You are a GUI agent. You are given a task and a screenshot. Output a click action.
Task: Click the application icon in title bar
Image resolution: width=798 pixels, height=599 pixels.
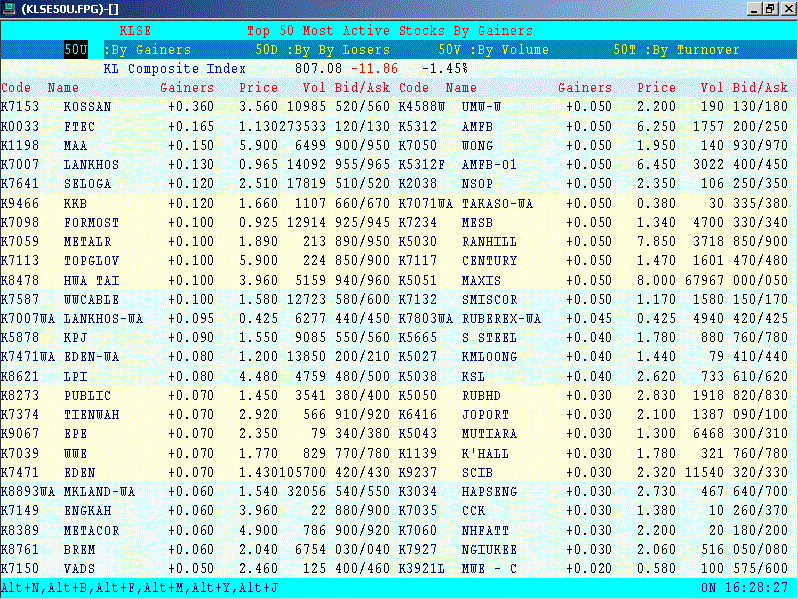pyautogui.click(x=9, y=9)
